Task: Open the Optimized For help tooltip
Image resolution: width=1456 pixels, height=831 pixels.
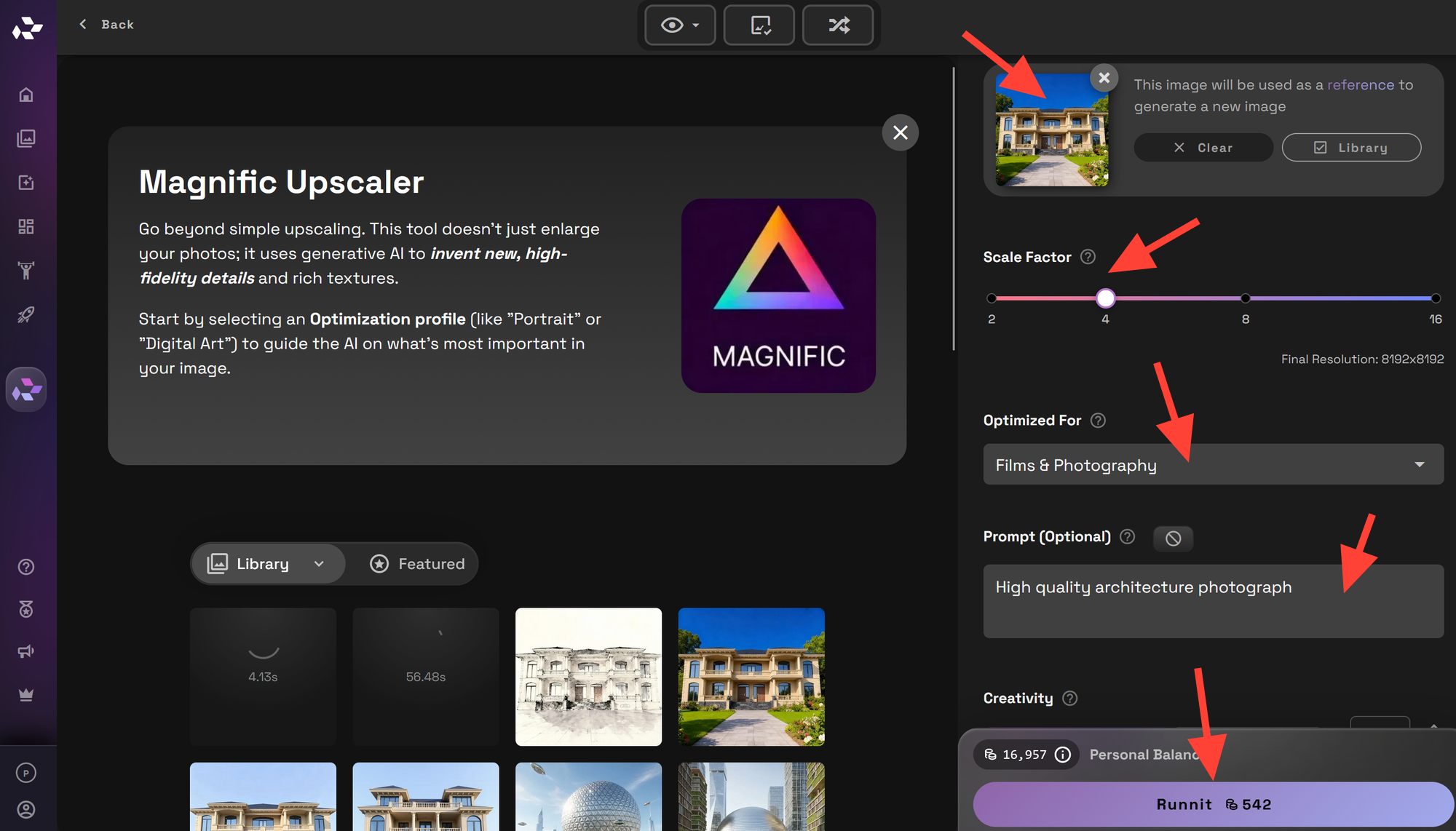Action: pos(1098,421)
